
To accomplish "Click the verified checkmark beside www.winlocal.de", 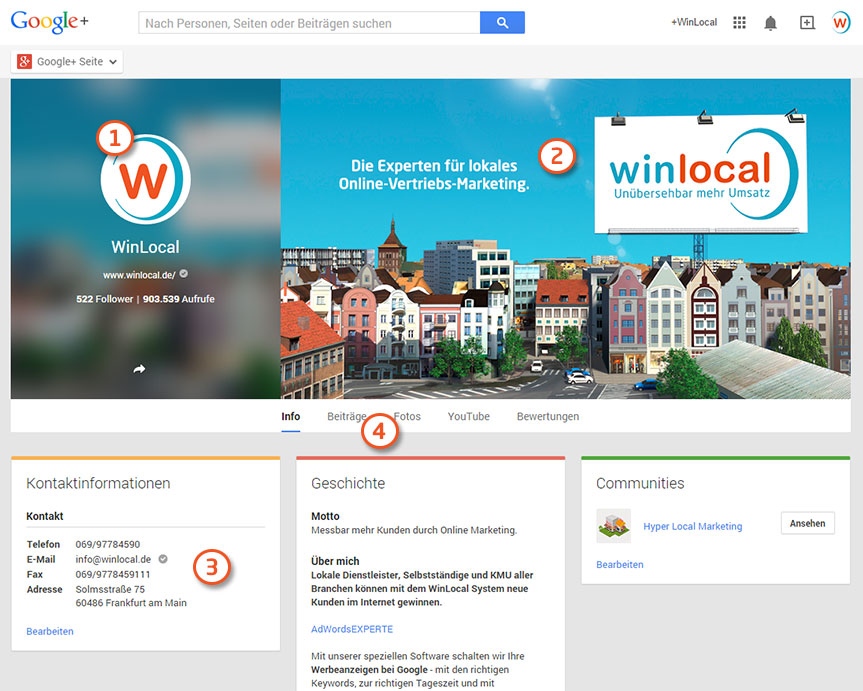I will click(x=184, y=274).
